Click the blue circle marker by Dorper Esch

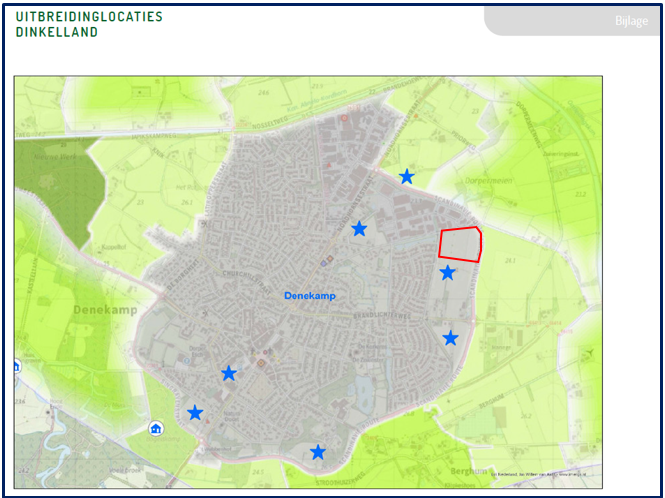187,361
